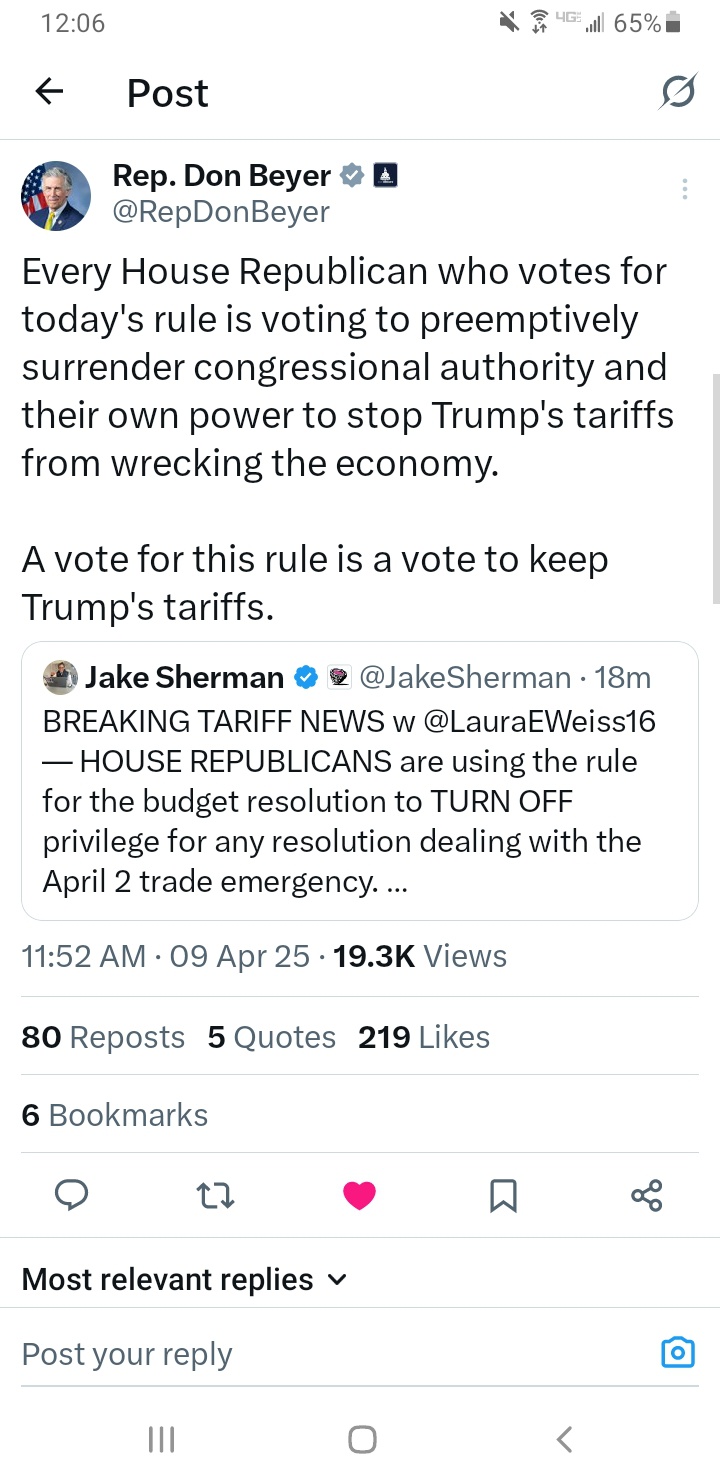
Task: Open the @RepDonBeyer handle link
Action: (221, 212)
